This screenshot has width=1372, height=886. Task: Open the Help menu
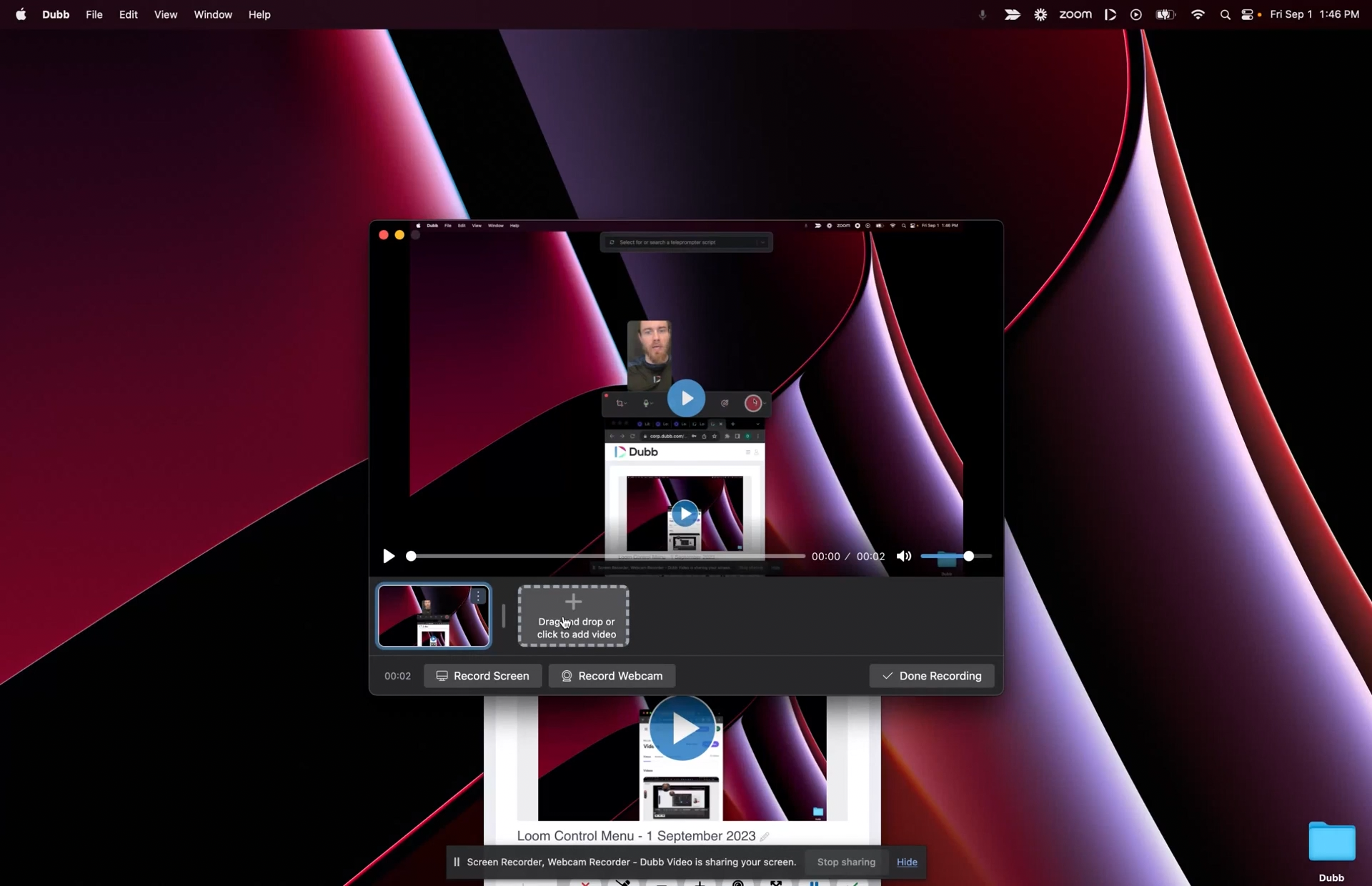[x=259, y=14]
